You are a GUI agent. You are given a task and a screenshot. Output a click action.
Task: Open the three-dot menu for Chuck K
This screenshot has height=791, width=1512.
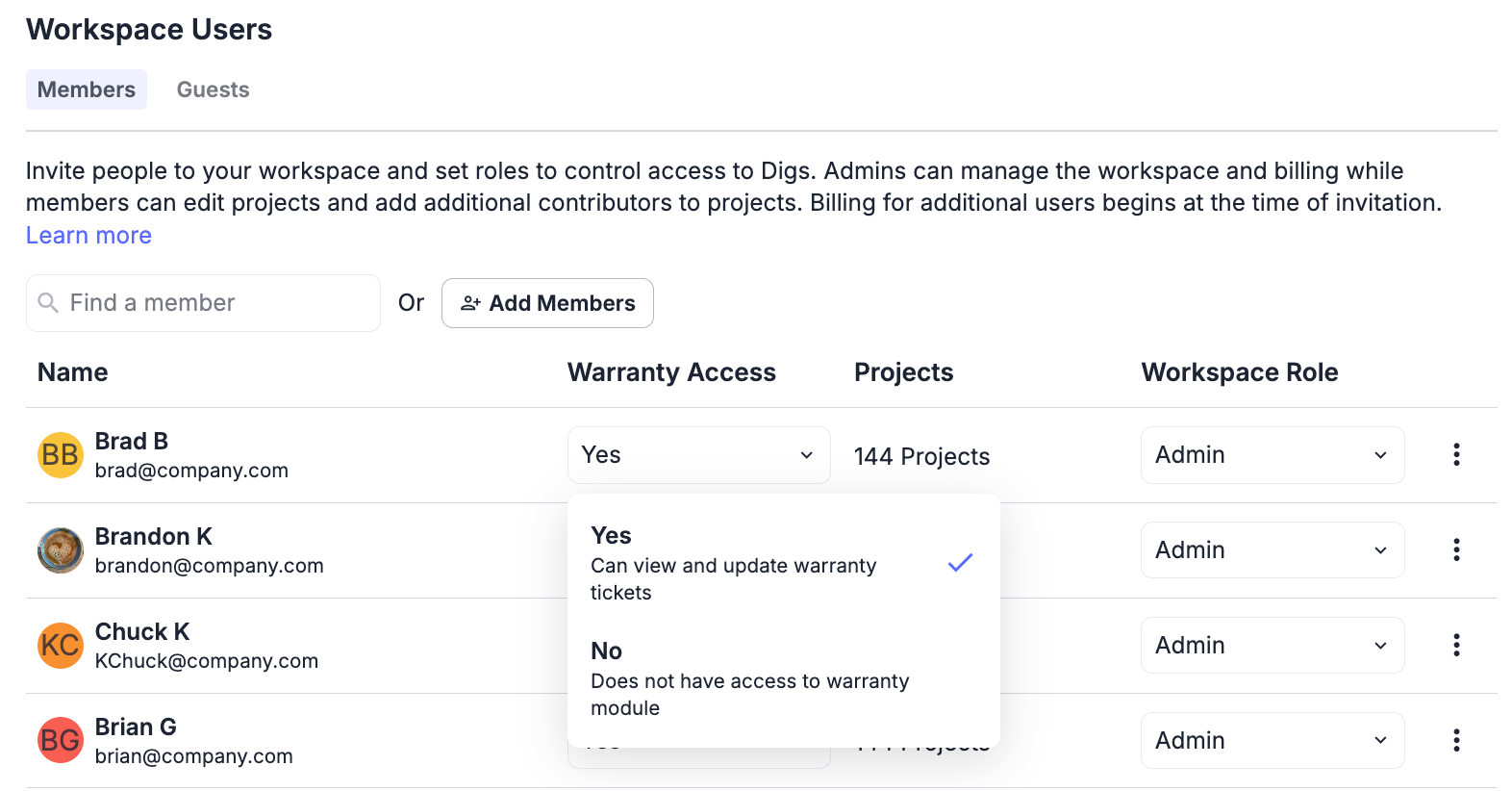(x=1456, y=645)
